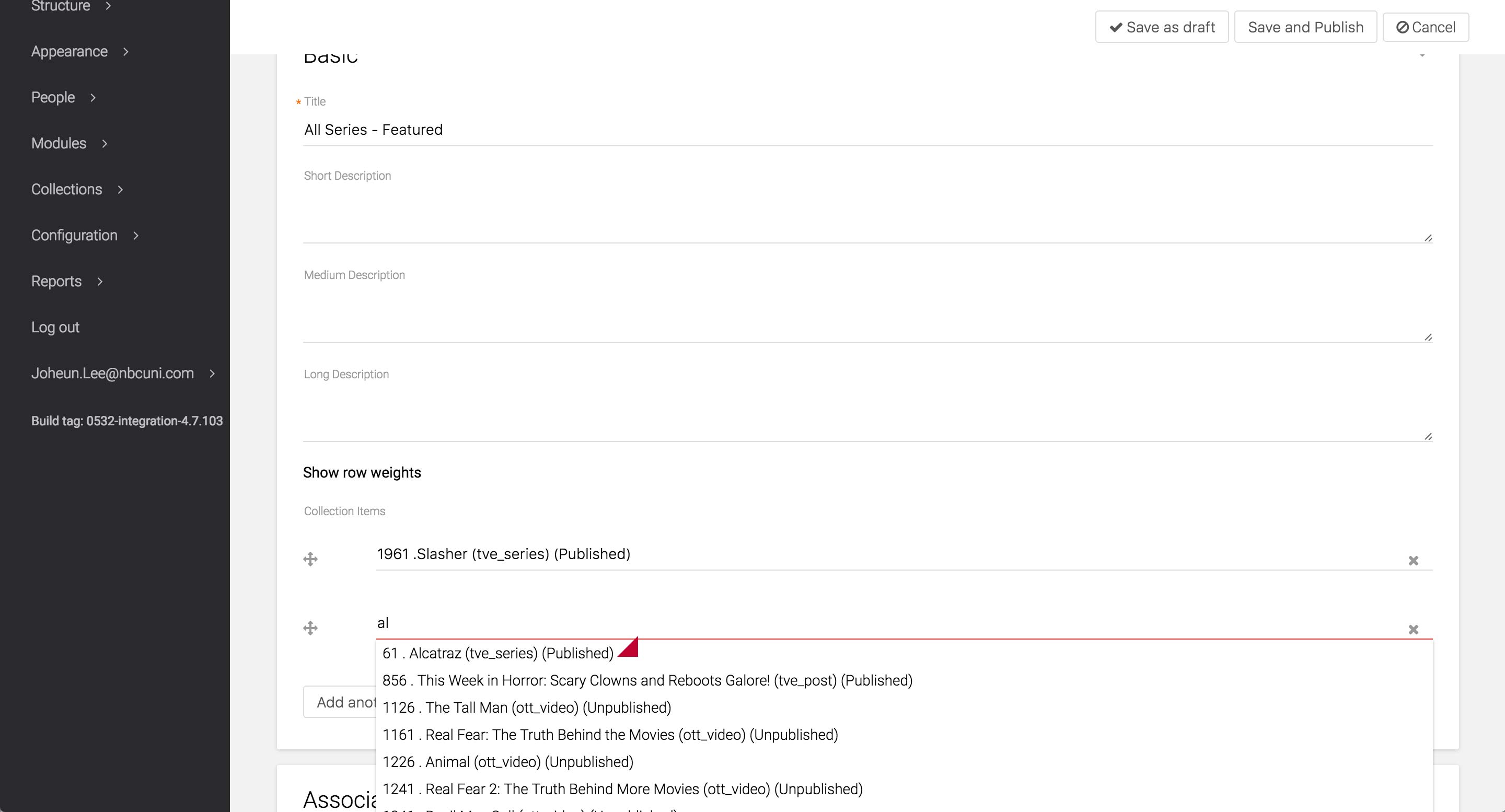Screen dimensions: 1505x812
Task: Click the drag handle beside the 'al' row
Action: click(310, 628)
